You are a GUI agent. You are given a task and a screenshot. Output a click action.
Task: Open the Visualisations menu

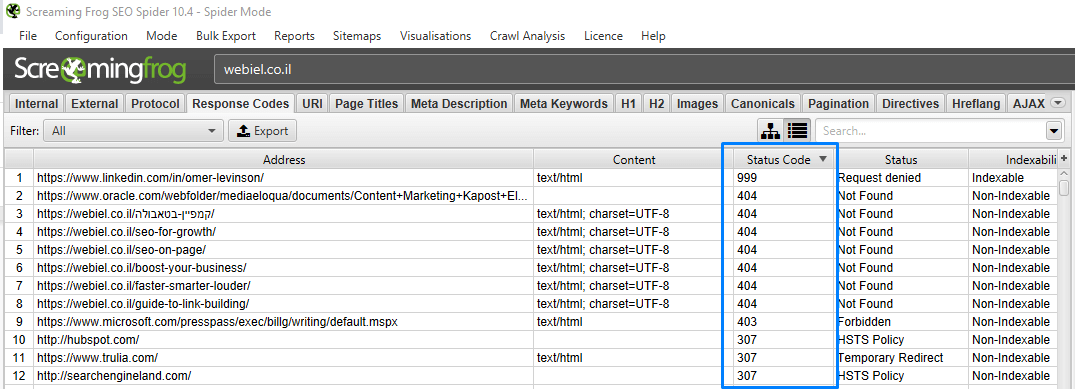click(x=435, y=36)
